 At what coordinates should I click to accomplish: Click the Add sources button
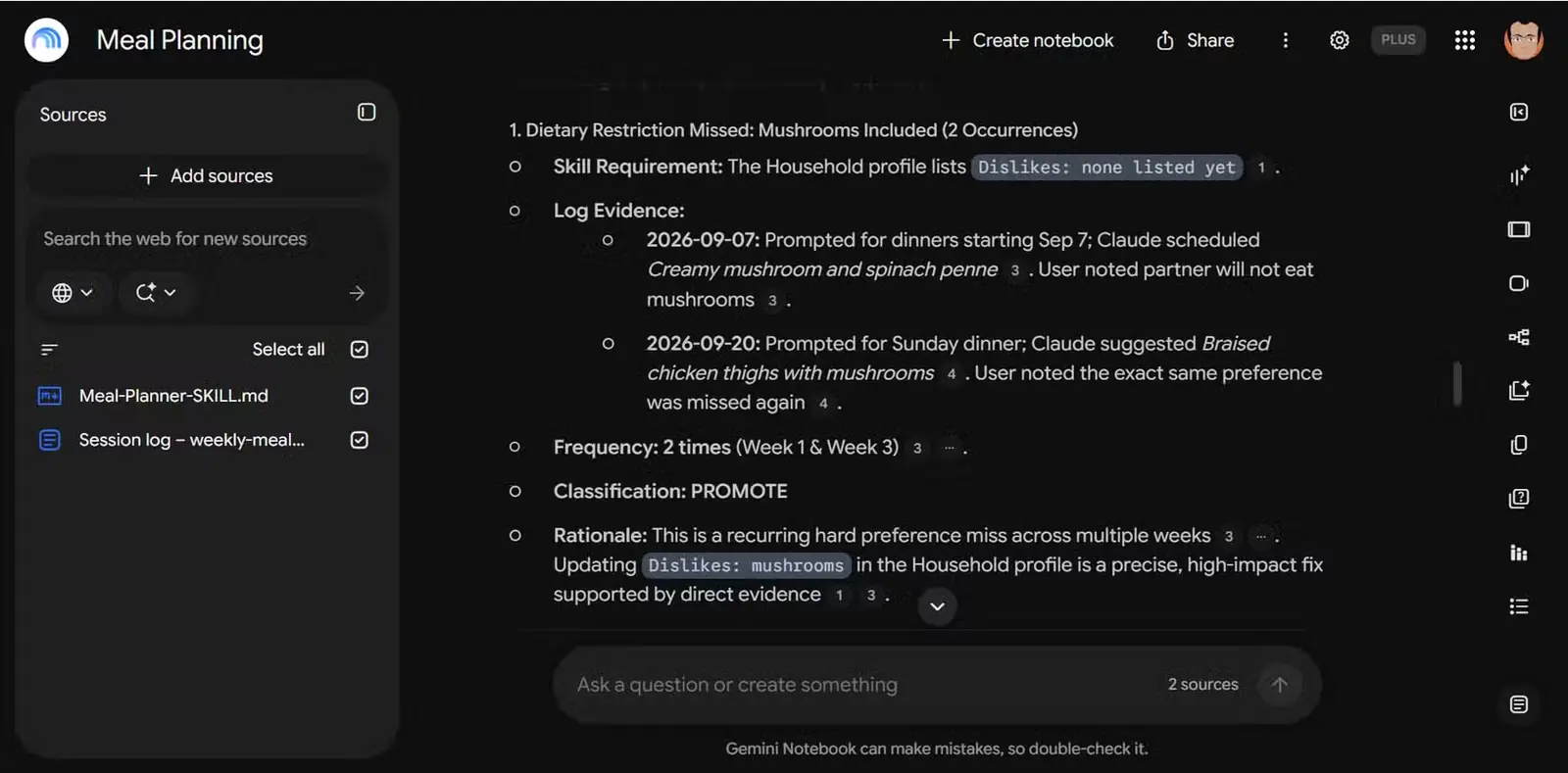206,176
